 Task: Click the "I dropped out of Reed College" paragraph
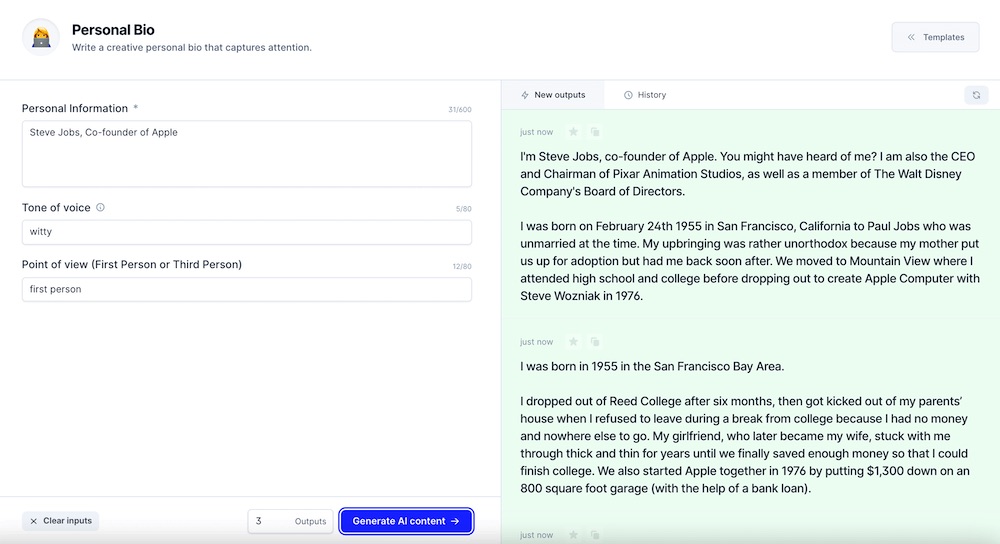[744, 445]
